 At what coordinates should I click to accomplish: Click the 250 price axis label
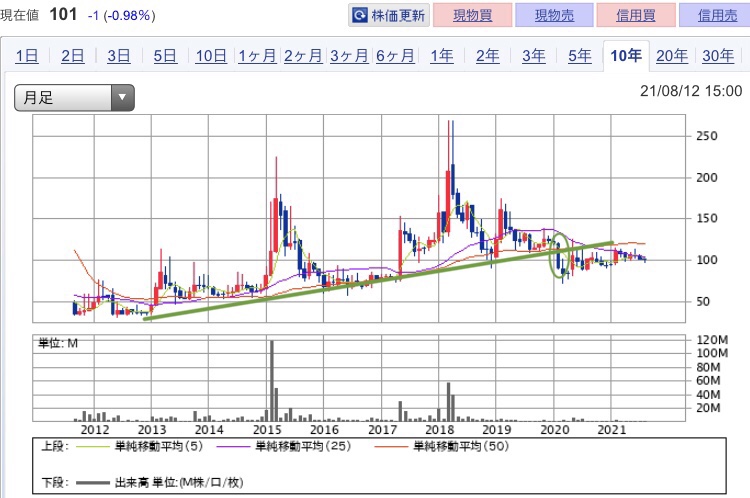tap(706, 136)
